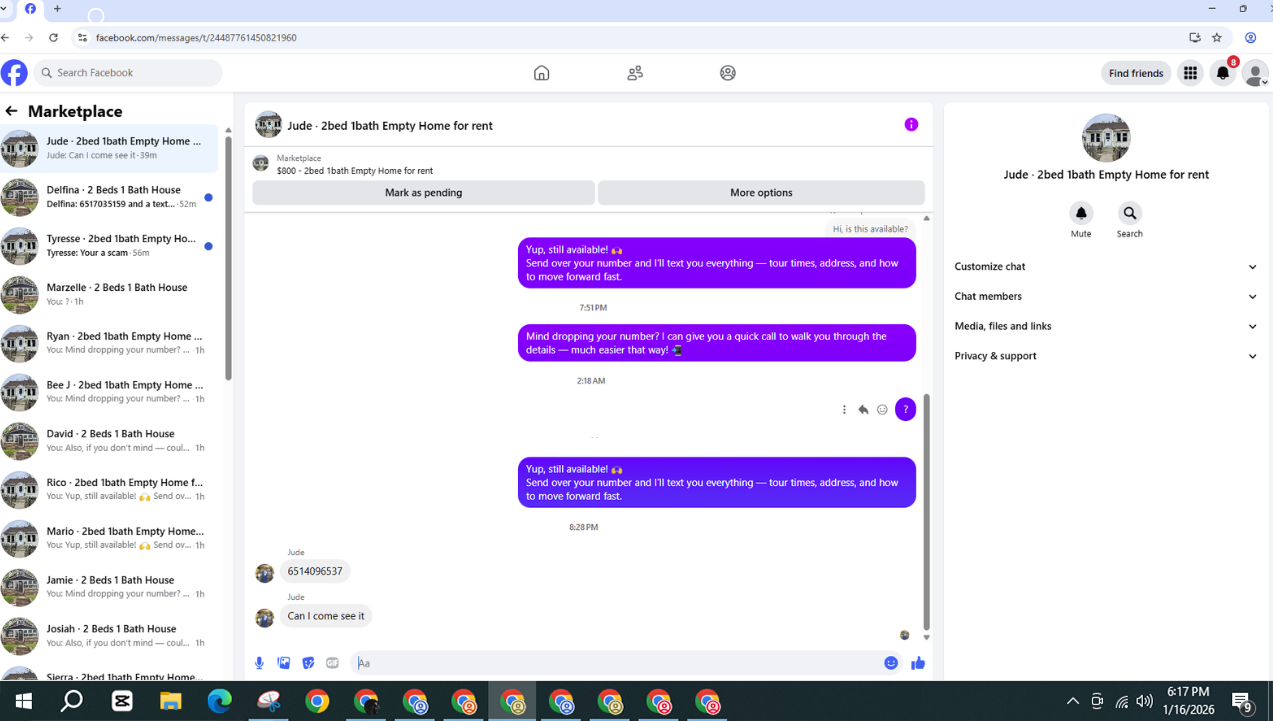The width and height of the screenshot is (1273, 721).
Task: Open volume control in system tray
Action: pos(1145,701)
